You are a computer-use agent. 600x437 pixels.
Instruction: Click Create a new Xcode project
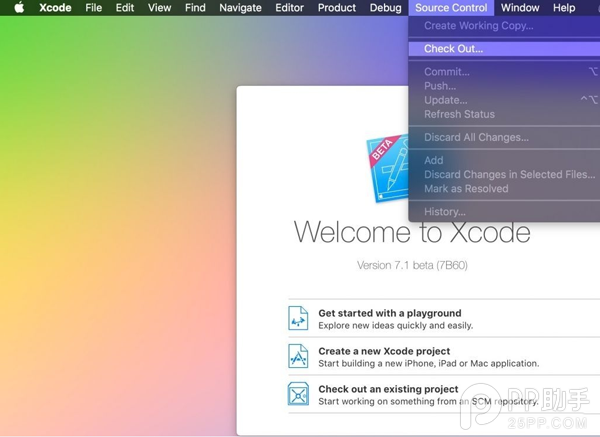pyautogui.click(x=384, y=351)
